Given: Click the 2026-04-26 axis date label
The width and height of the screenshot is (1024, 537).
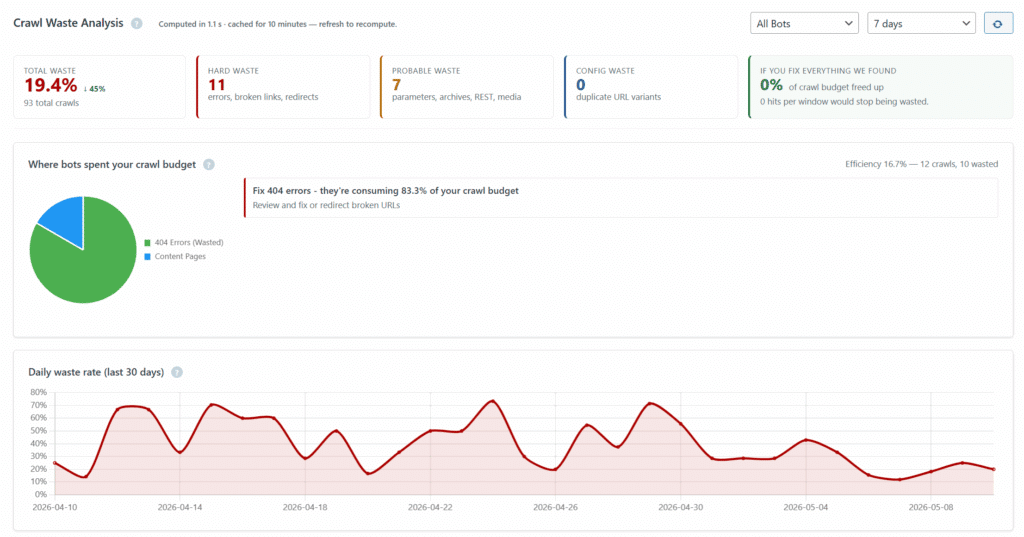Looking at the screenshot, I should (555, 507).
